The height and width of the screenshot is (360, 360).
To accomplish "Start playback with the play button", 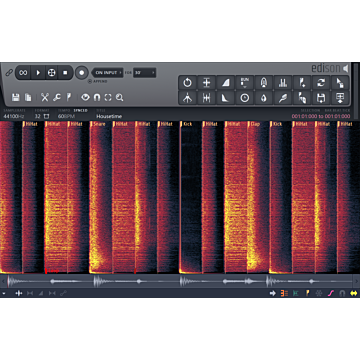I will click(38, 72).
